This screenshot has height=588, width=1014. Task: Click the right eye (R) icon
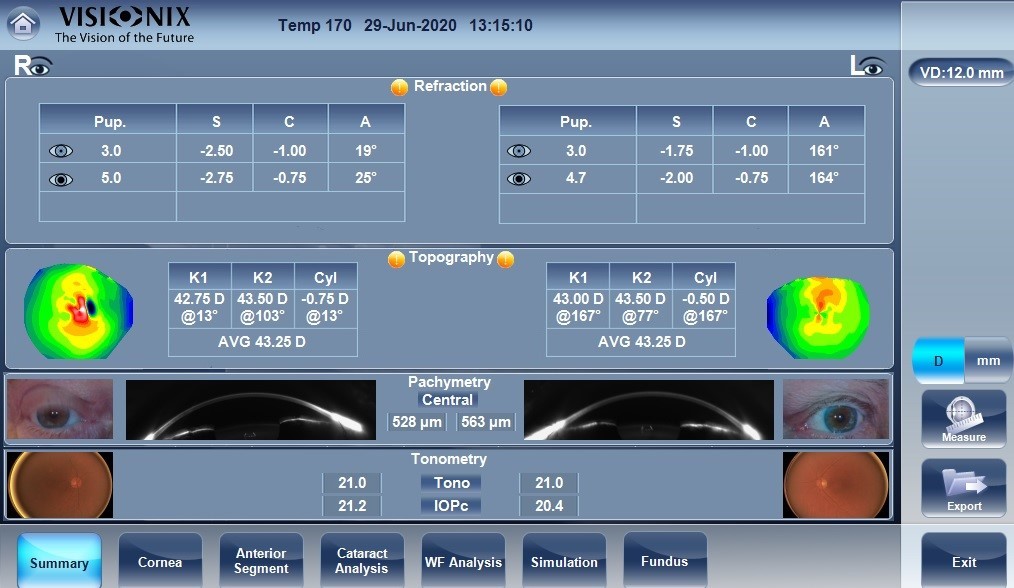[32, 67]
